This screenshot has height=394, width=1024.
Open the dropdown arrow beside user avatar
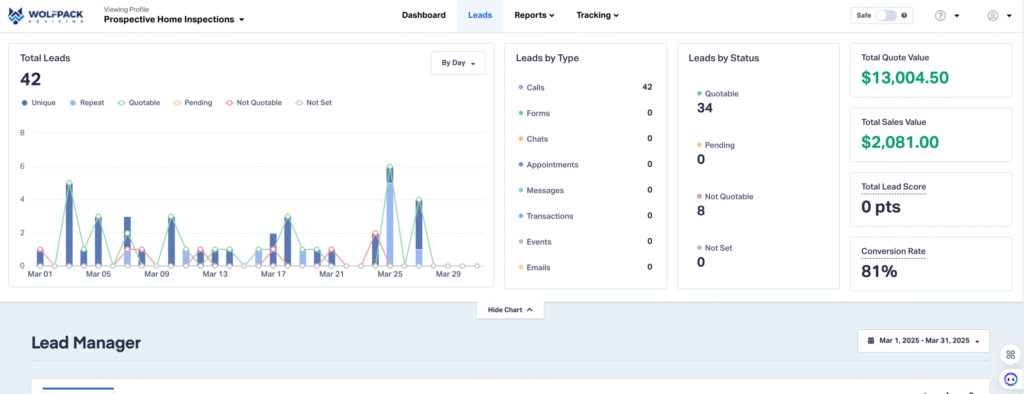coord(1009,16)
